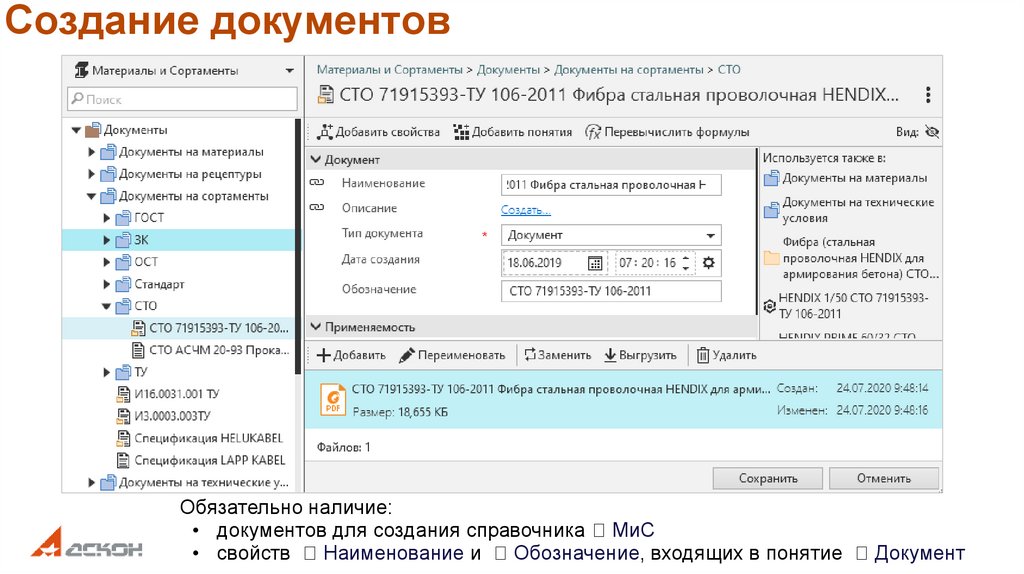Select Спецификация HELUKABEL document
Screen dimensions: 1024x574
click(x=199, y=438)
